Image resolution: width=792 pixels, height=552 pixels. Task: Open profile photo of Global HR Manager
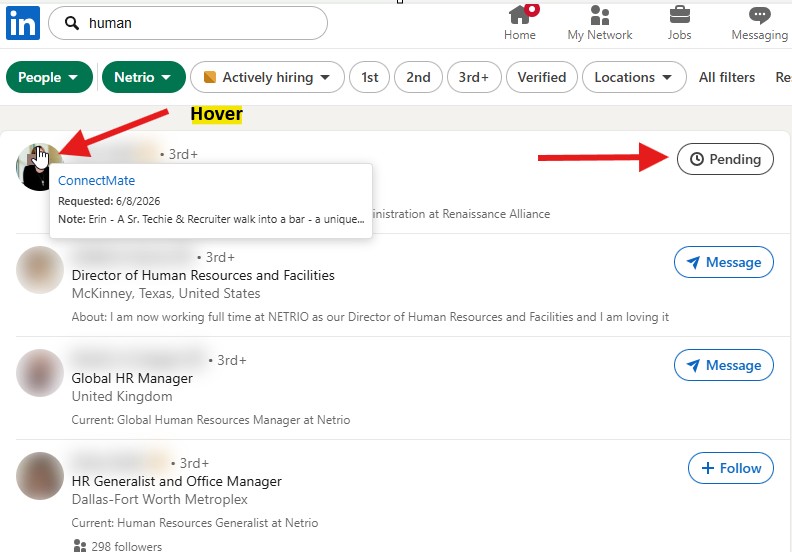tap(40, 373)
